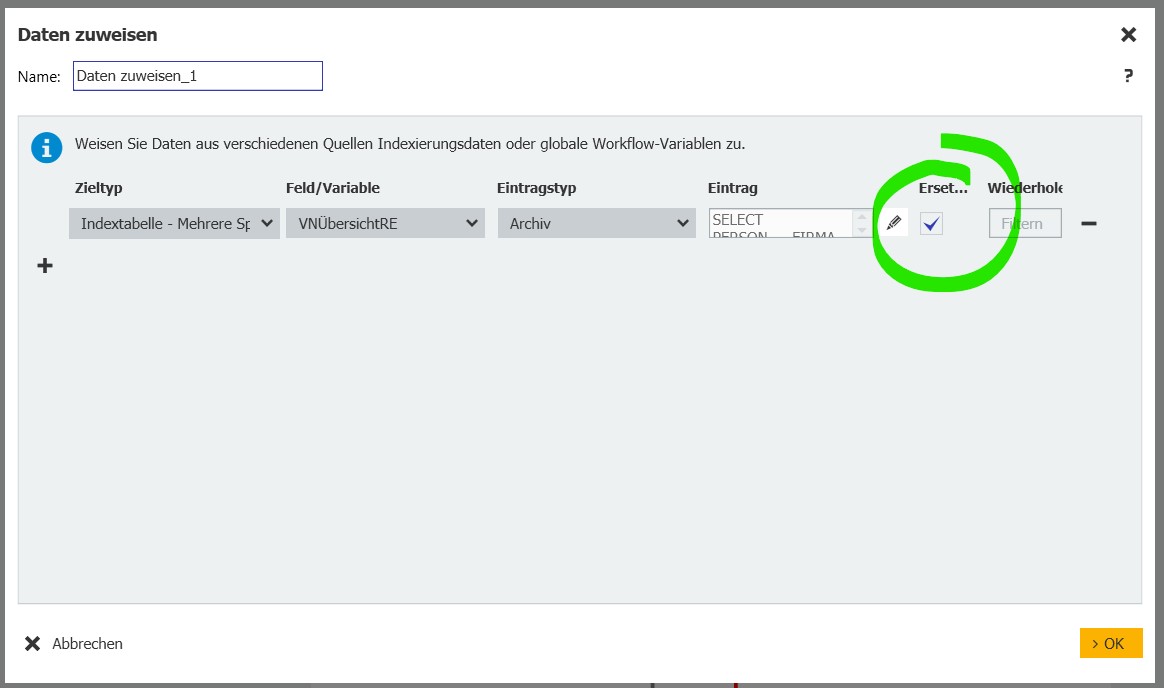Click the truncated Ersetzen column header

coord(943,188)
